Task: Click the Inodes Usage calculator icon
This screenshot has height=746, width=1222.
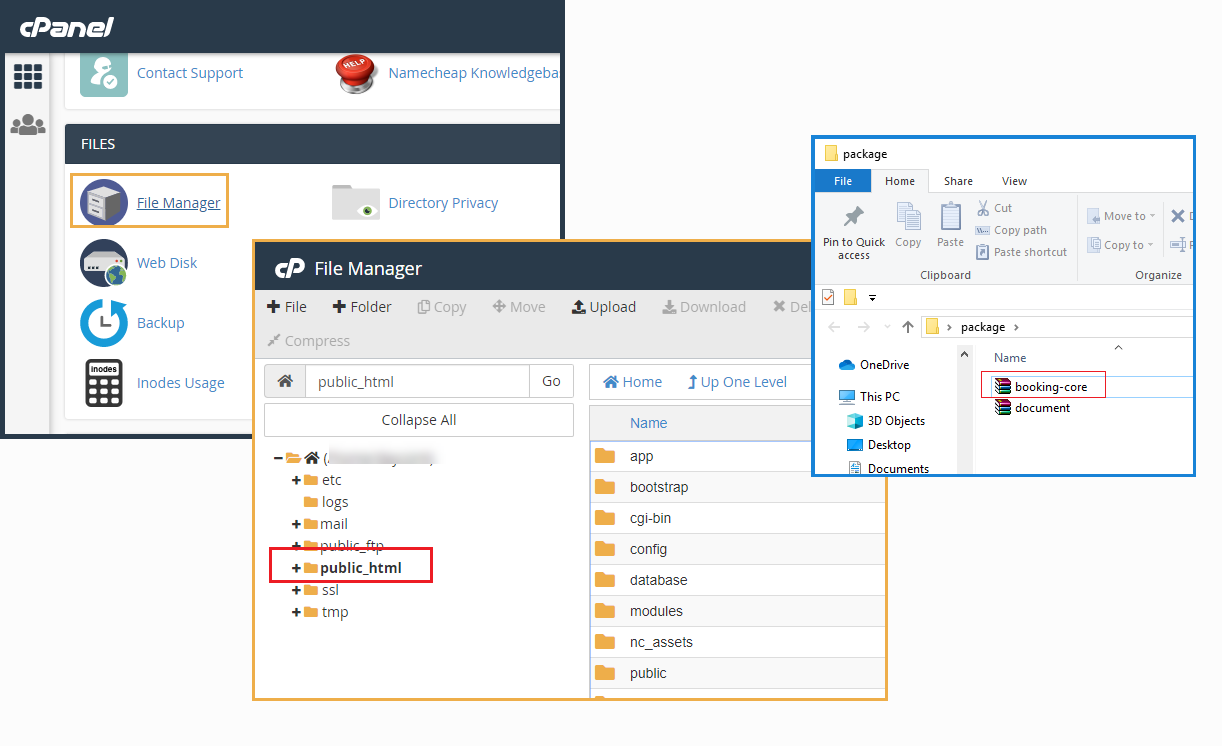Action: [104, 383]
